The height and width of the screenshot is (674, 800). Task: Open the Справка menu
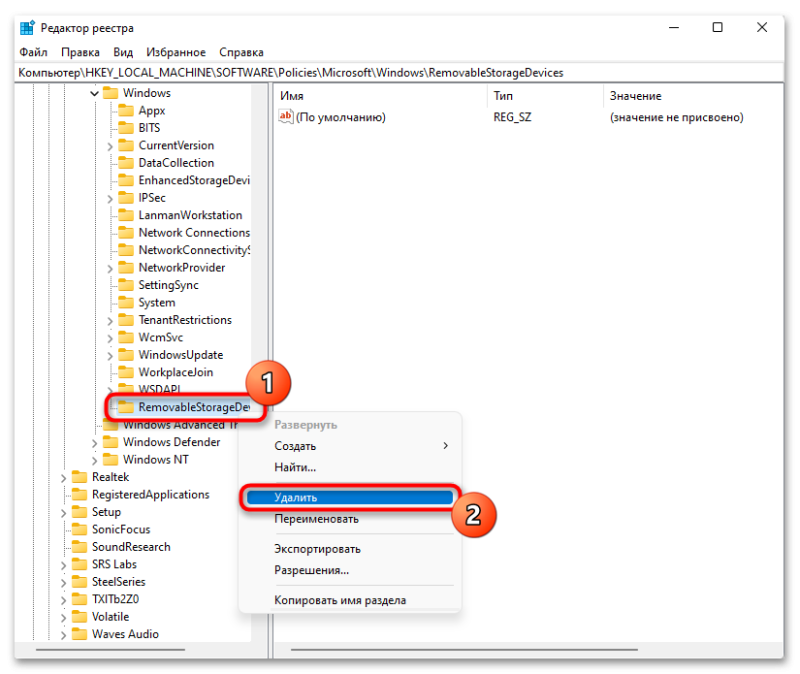241,52
